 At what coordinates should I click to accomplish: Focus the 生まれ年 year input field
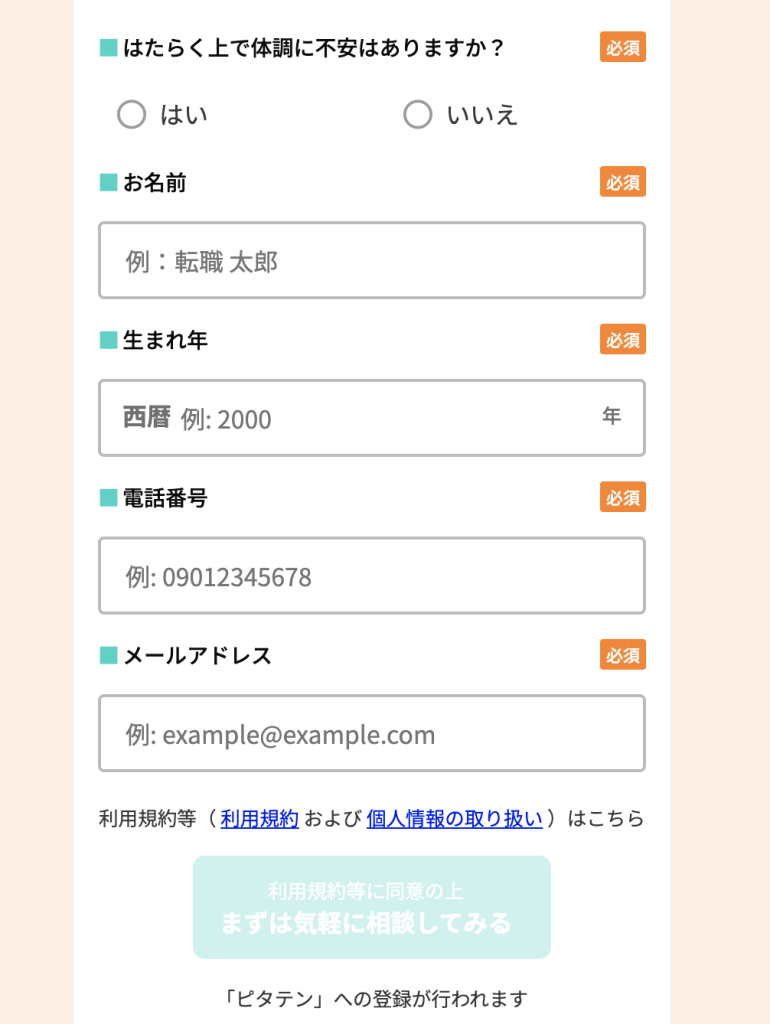385,419
